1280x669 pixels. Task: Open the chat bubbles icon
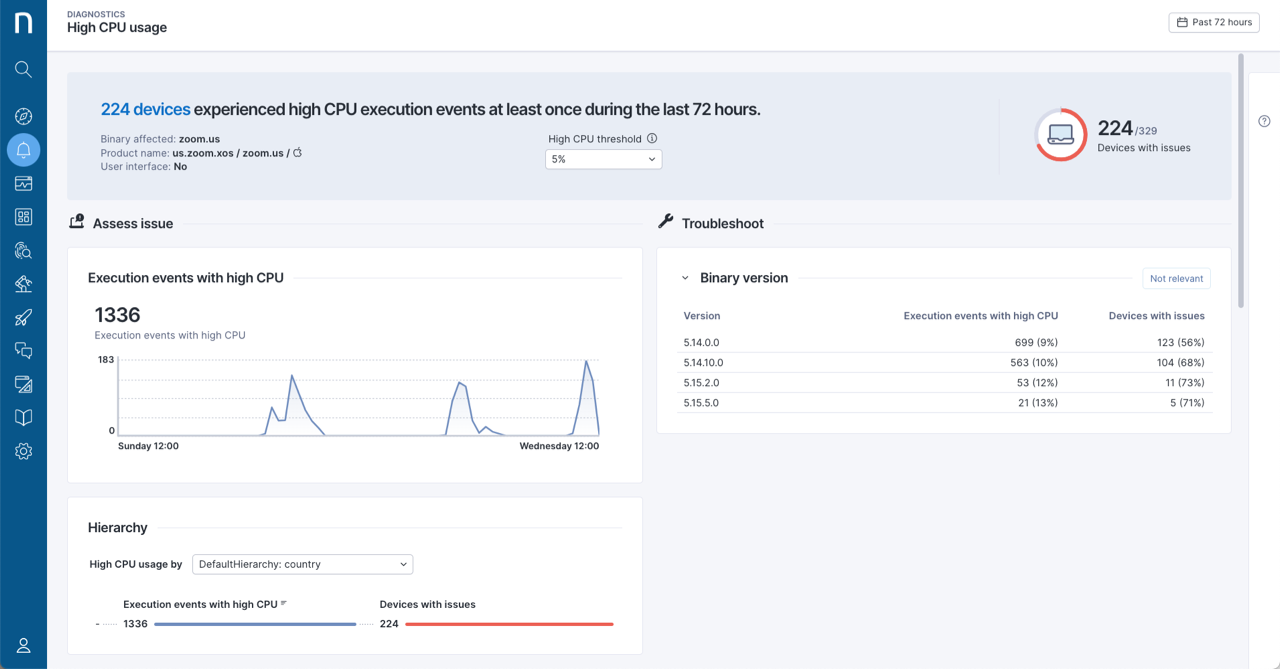(23, 351)
